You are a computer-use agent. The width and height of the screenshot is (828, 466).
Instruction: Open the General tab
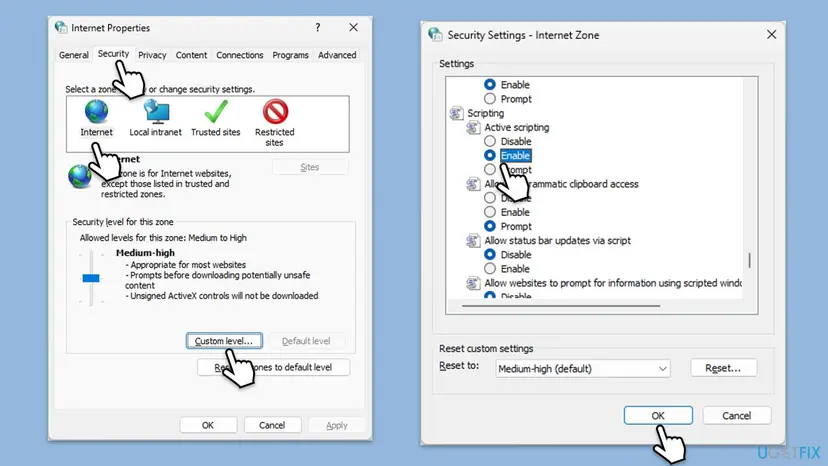74,55
